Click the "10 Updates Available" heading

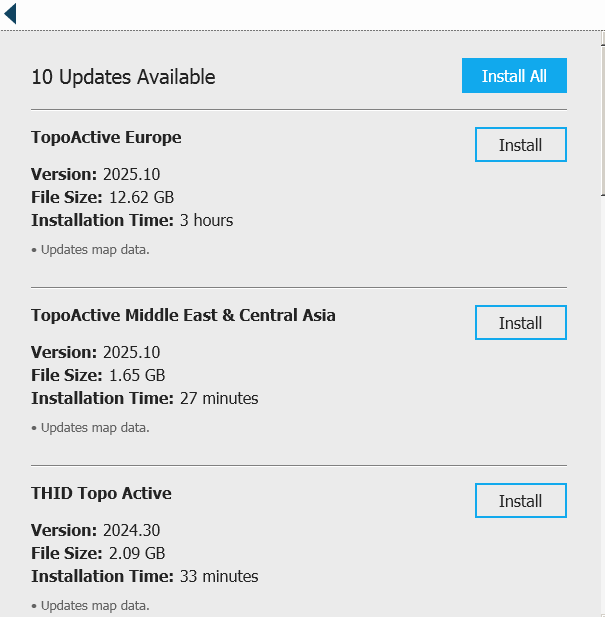(x=123, y=77)
